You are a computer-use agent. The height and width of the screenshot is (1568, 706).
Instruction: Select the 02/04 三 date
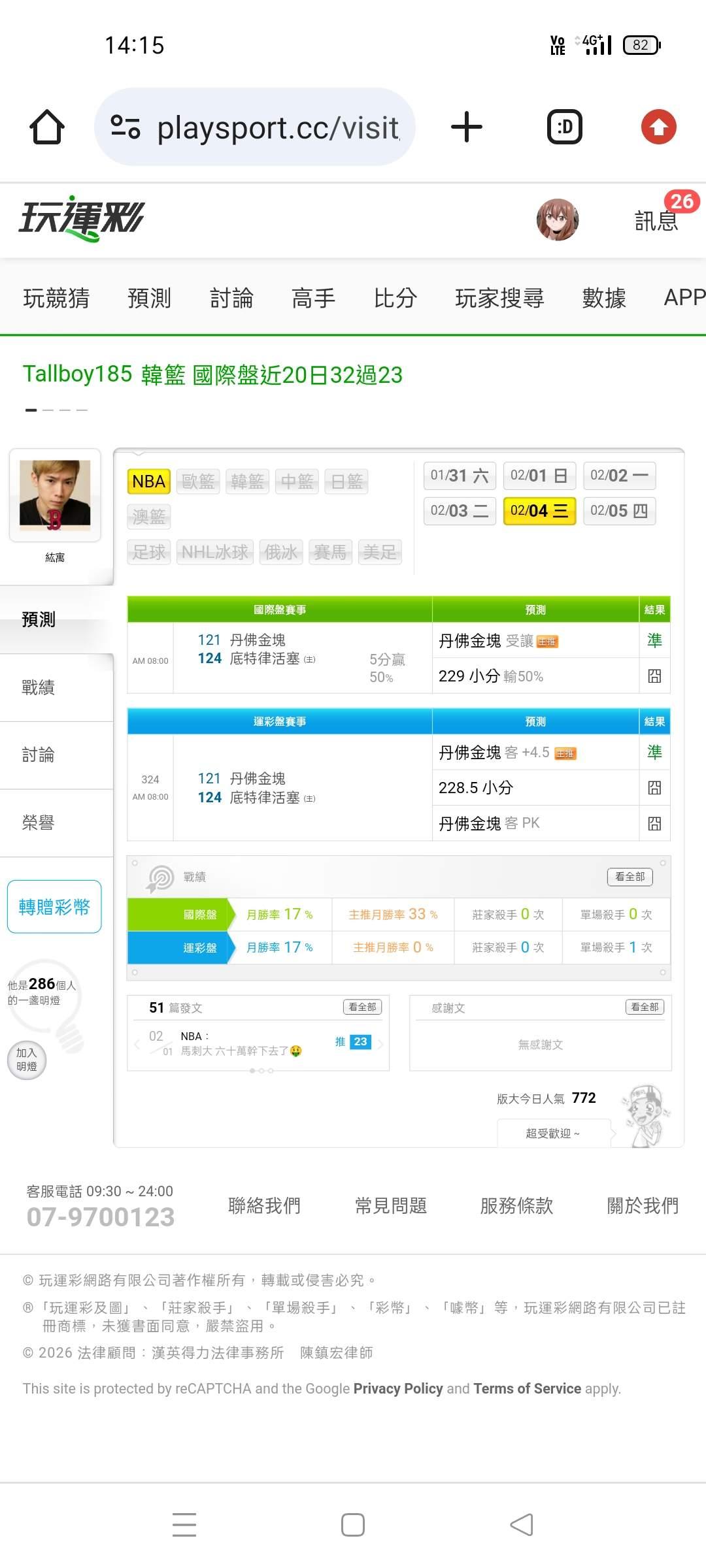coord(539,511)
